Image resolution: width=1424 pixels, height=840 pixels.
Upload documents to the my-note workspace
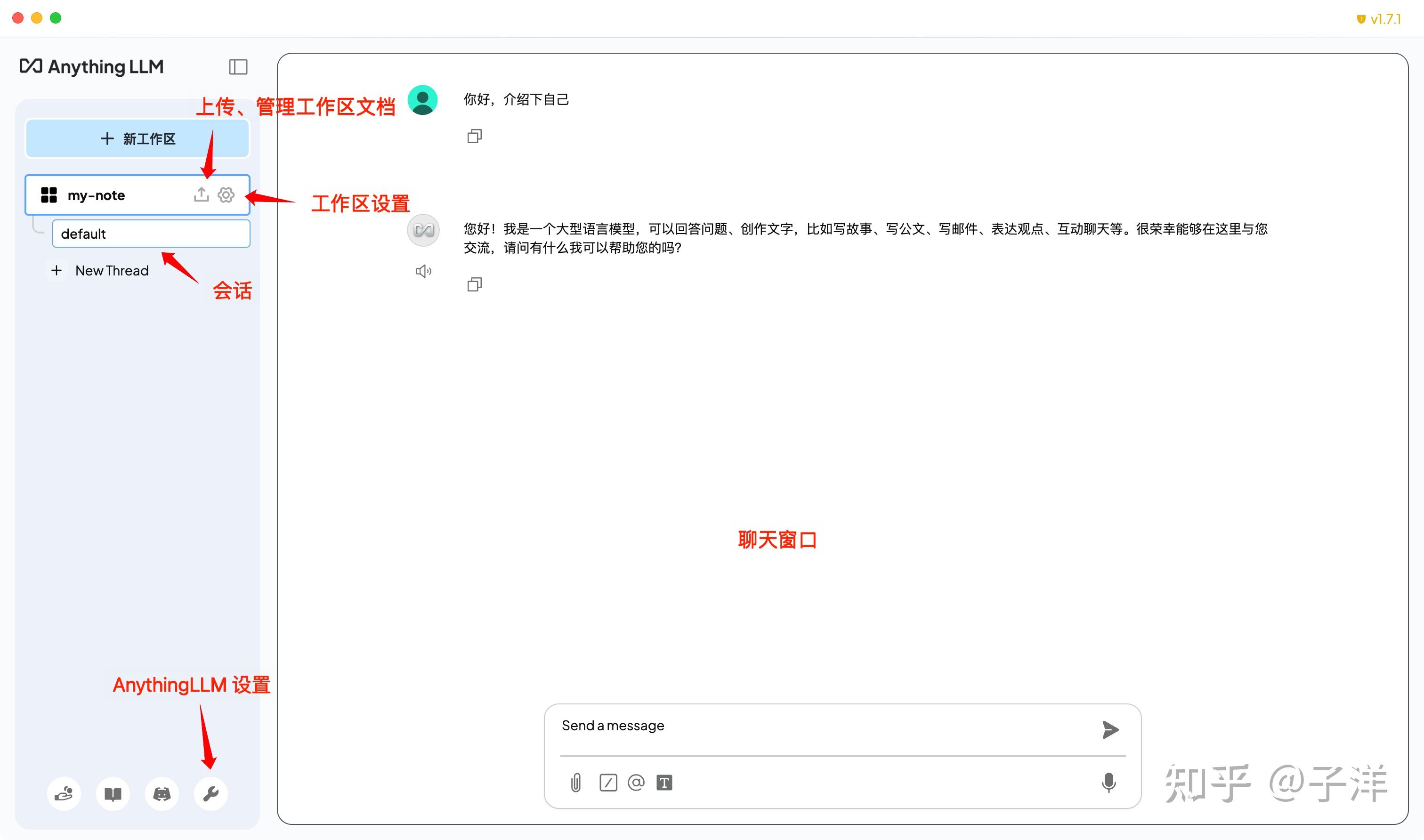coord(201,195)
